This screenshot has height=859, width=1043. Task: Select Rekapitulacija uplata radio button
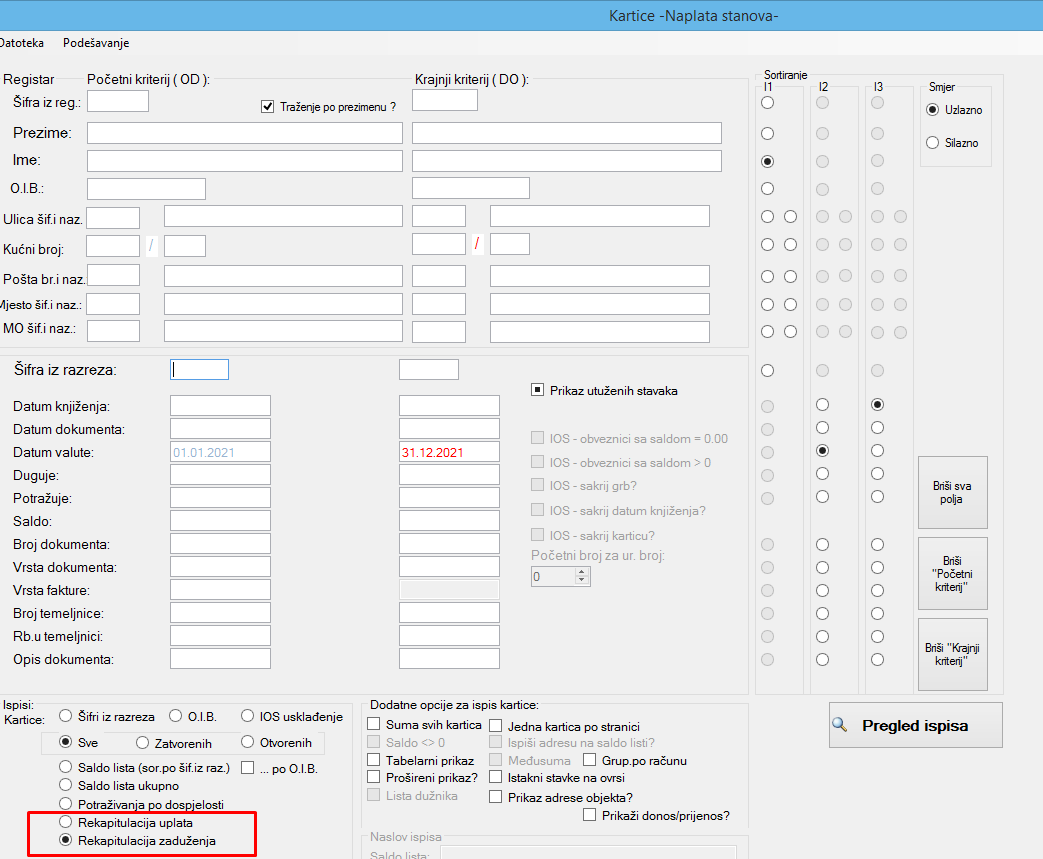(x=67, y=823)
